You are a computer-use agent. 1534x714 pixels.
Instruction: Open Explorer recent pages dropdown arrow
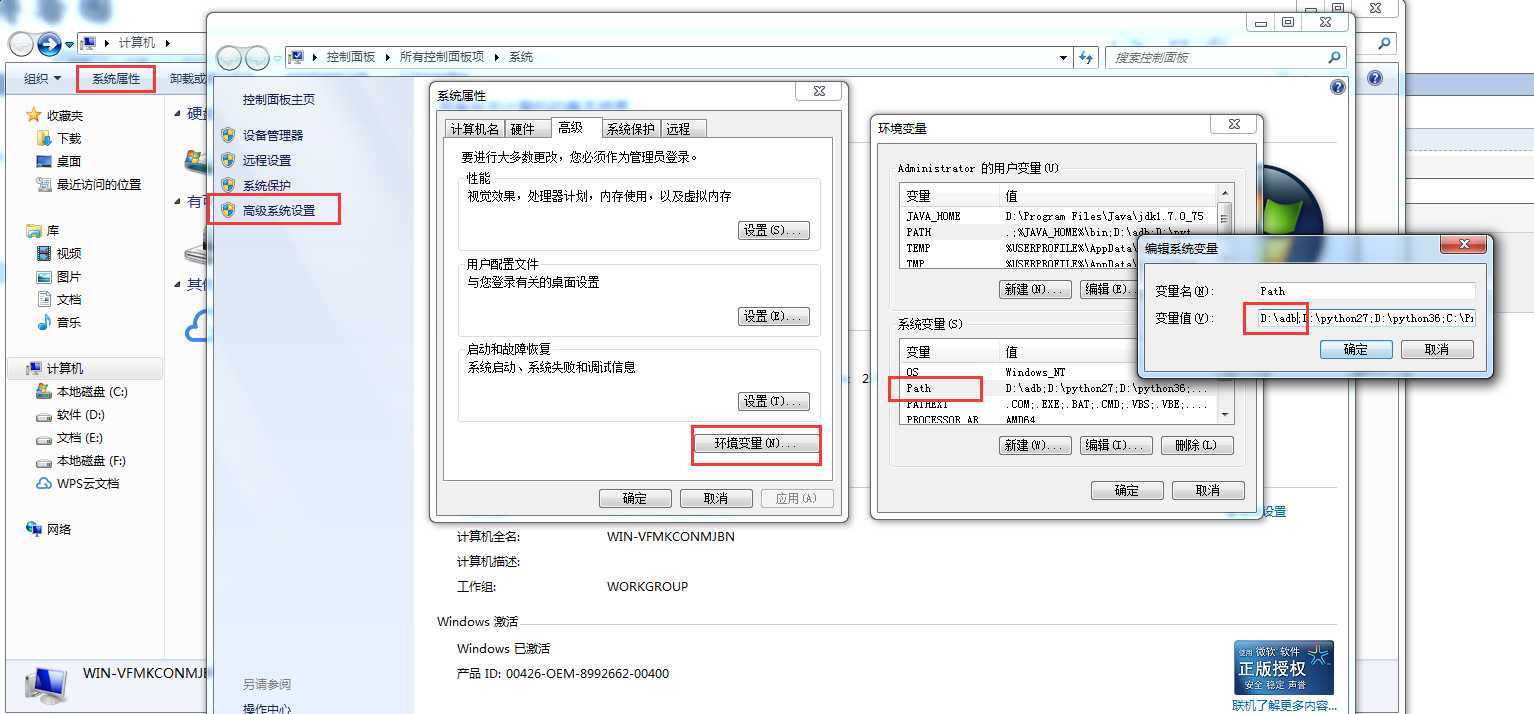(x=69, y=44)
